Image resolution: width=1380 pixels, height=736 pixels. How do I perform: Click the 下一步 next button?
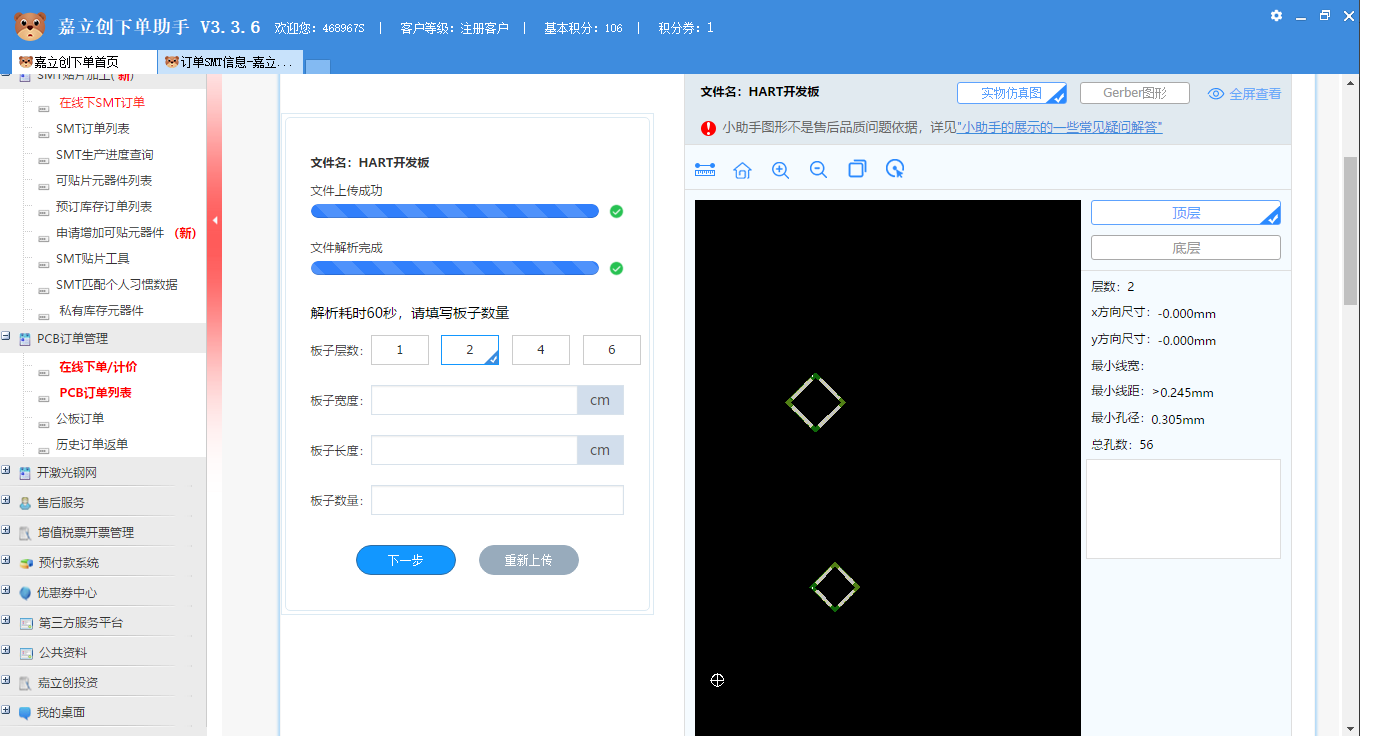[406, 560]
